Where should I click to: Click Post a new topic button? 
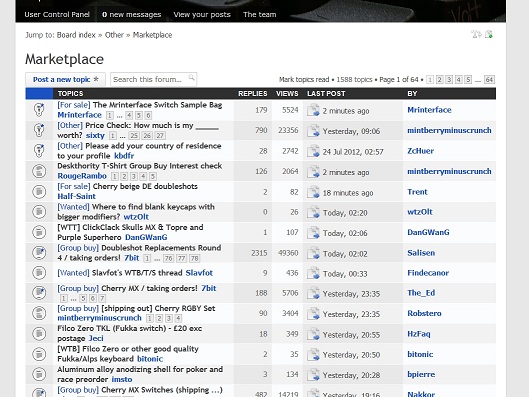tap(65, 80)
